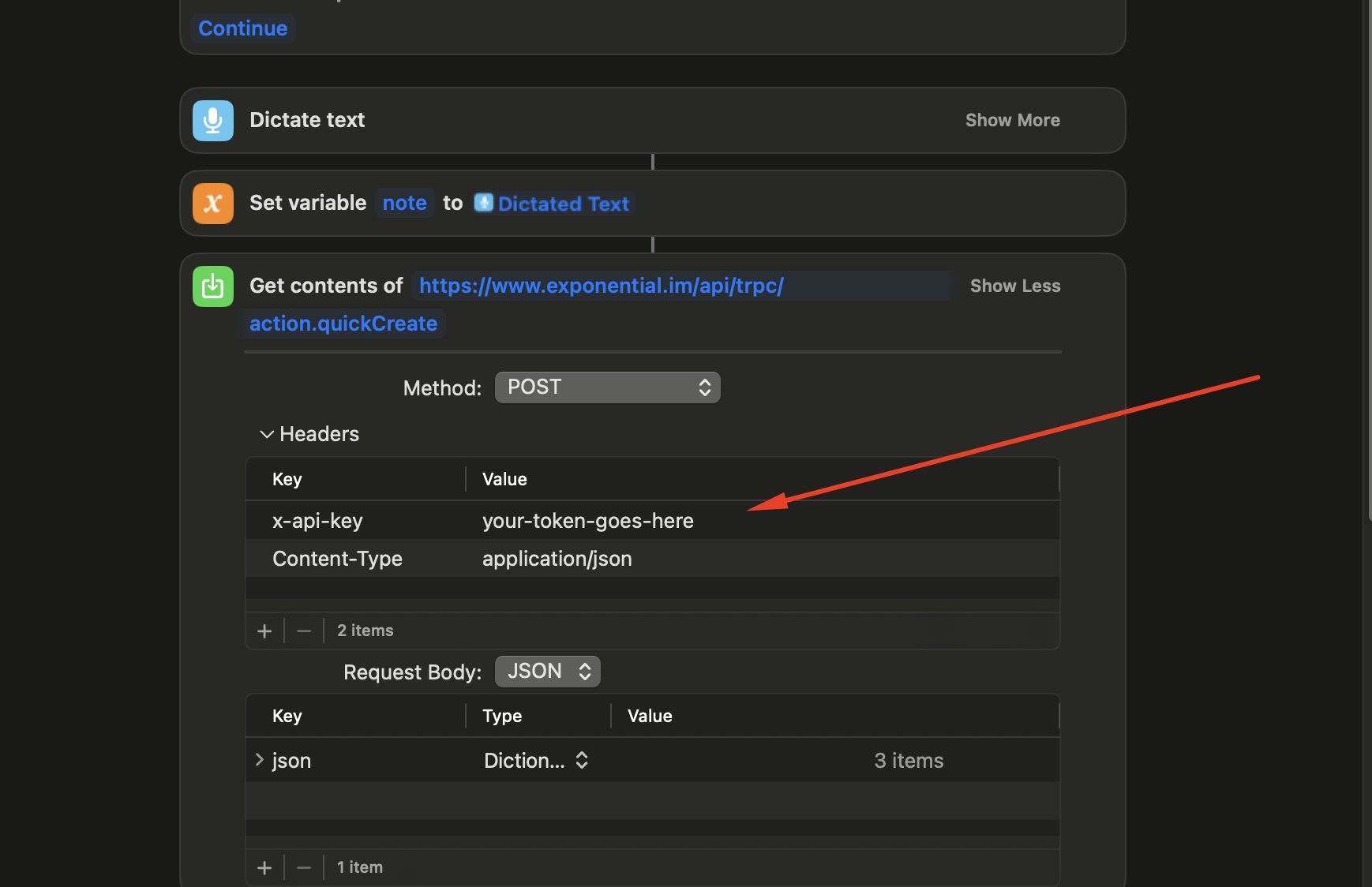
Task: Click the green Get contents action icon
Action: (x=213, y=286)
